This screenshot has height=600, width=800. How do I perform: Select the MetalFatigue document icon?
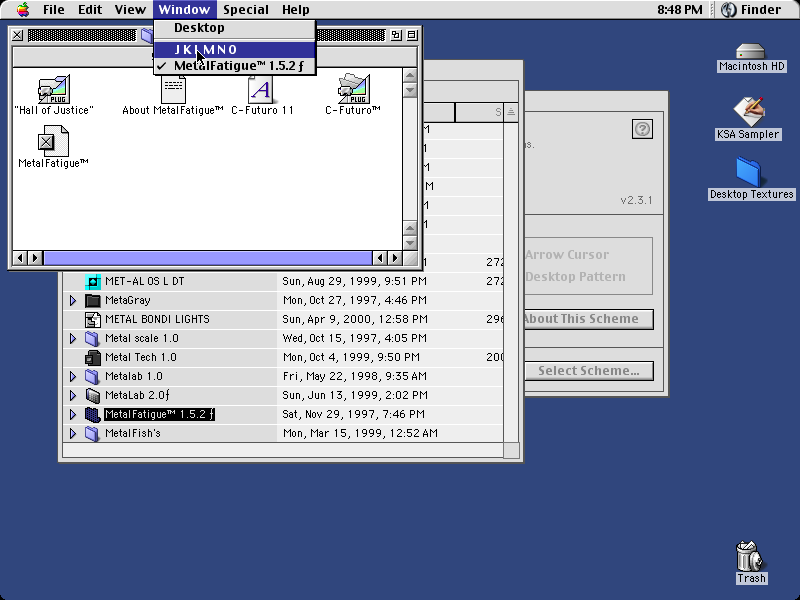pyautogui.click(x=53, y=141)
